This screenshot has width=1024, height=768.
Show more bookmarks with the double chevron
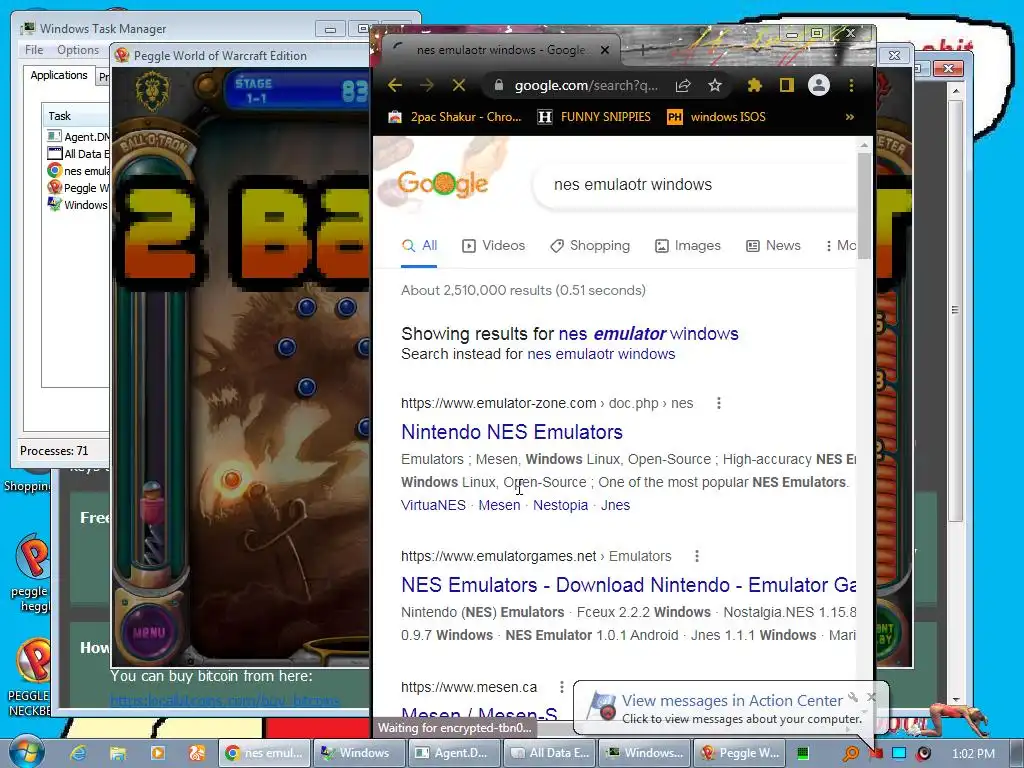point(850,117)
